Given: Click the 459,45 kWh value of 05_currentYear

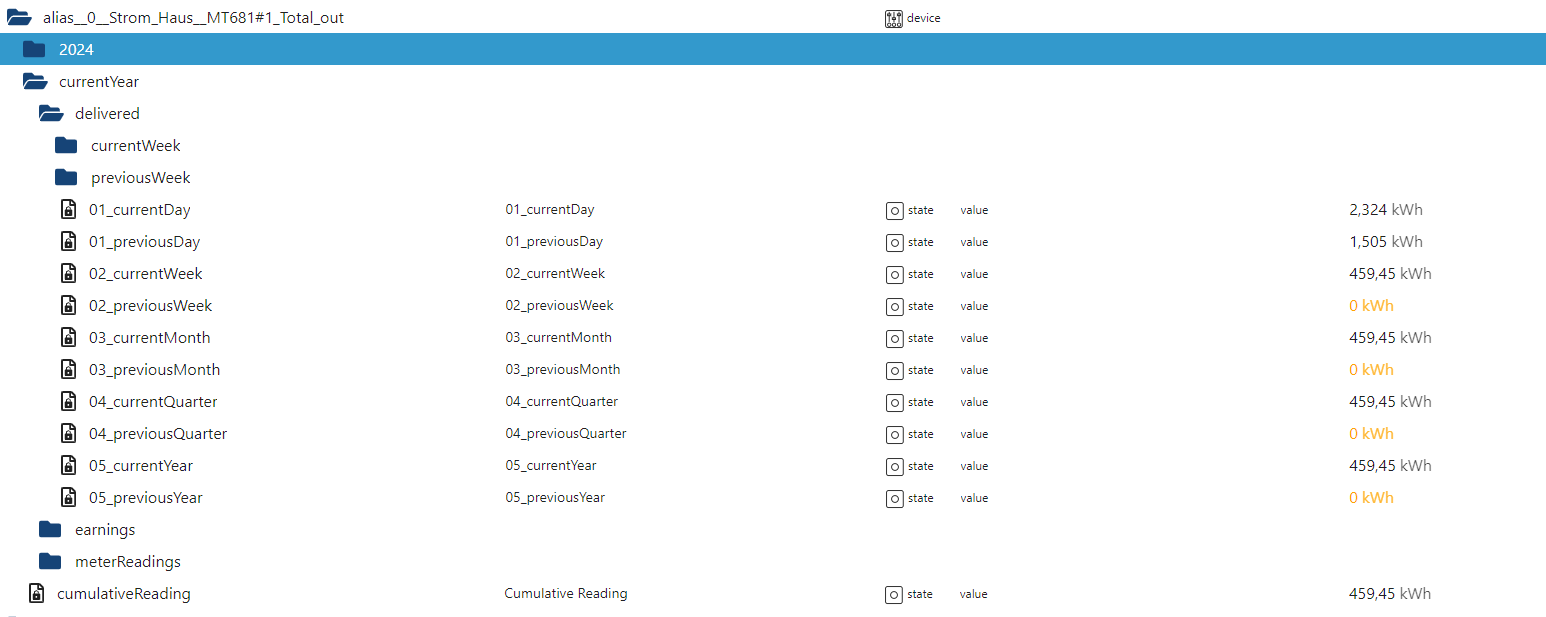Looking at the screenshot, I should click(1390, 466).
